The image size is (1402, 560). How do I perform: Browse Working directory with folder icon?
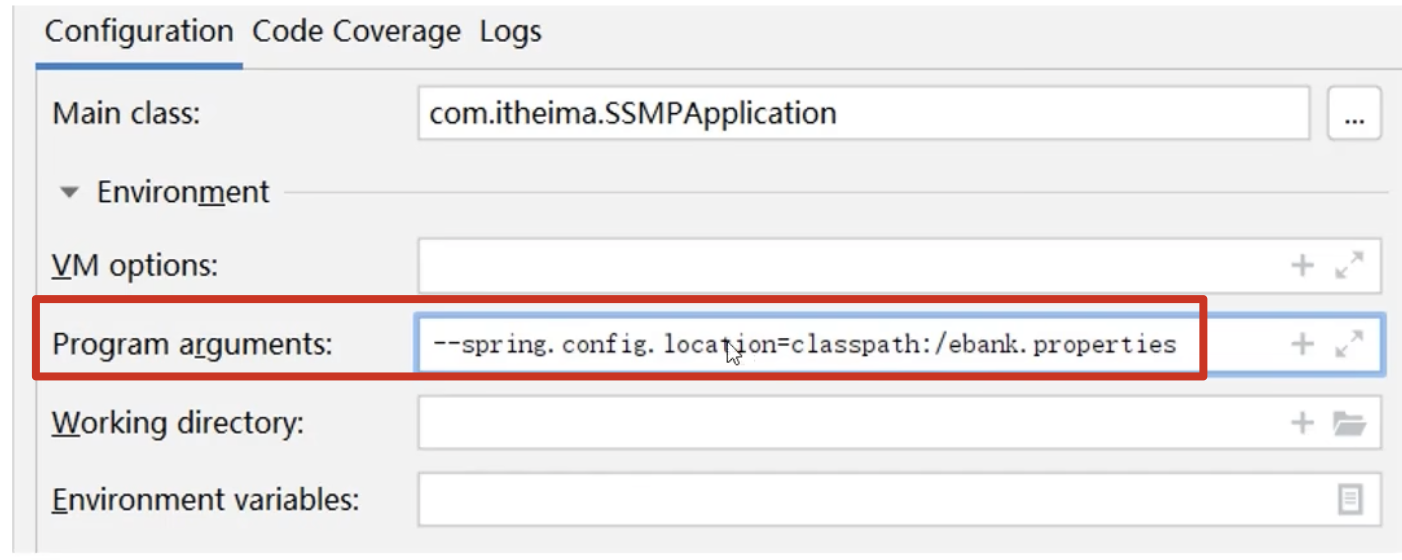(x=1349, y=422)
